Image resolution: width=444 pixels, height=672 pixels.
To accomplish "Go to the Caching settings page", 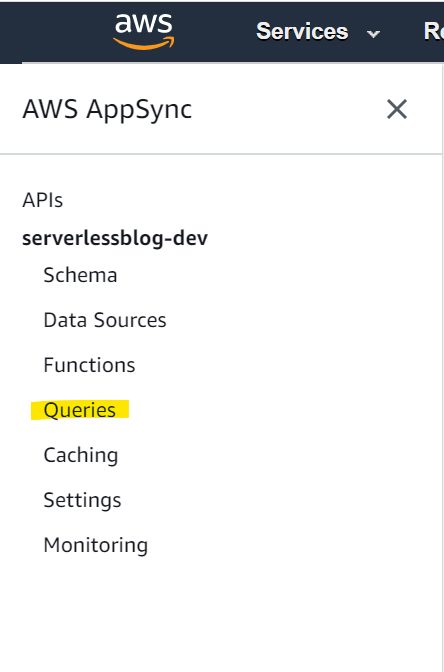I will coord(81,455).
